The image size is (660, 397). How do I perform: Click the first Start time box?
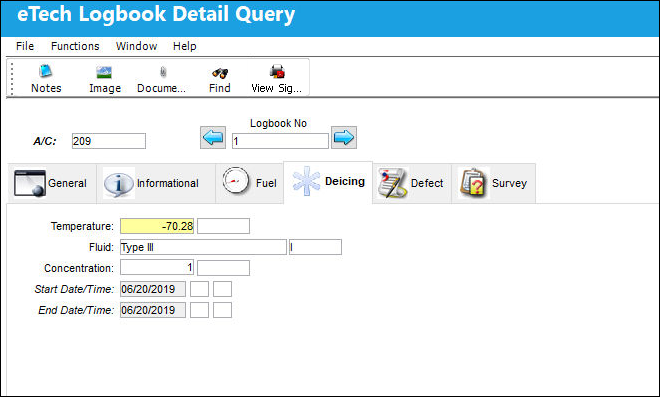pos(200,289)
